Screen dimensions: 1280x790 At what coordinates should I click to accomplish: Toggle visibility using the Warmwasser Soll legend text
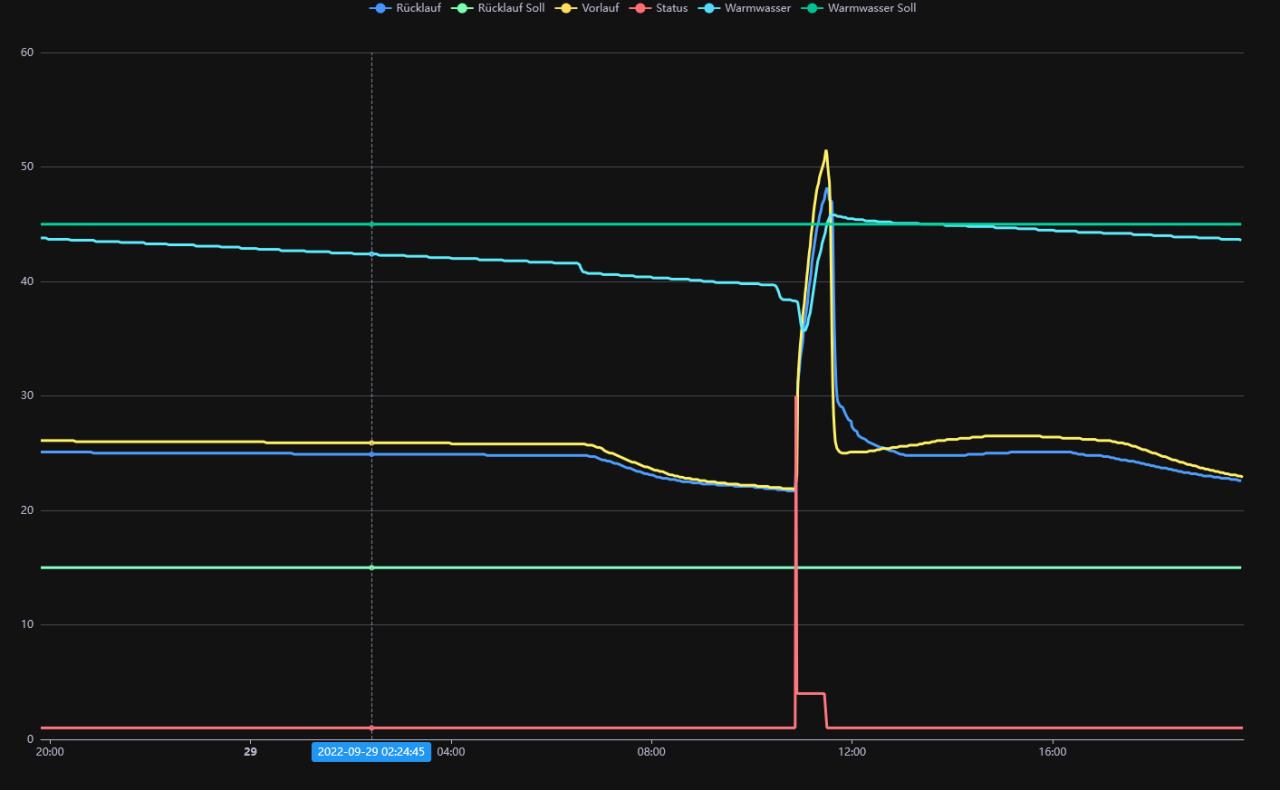pos(871,8)
